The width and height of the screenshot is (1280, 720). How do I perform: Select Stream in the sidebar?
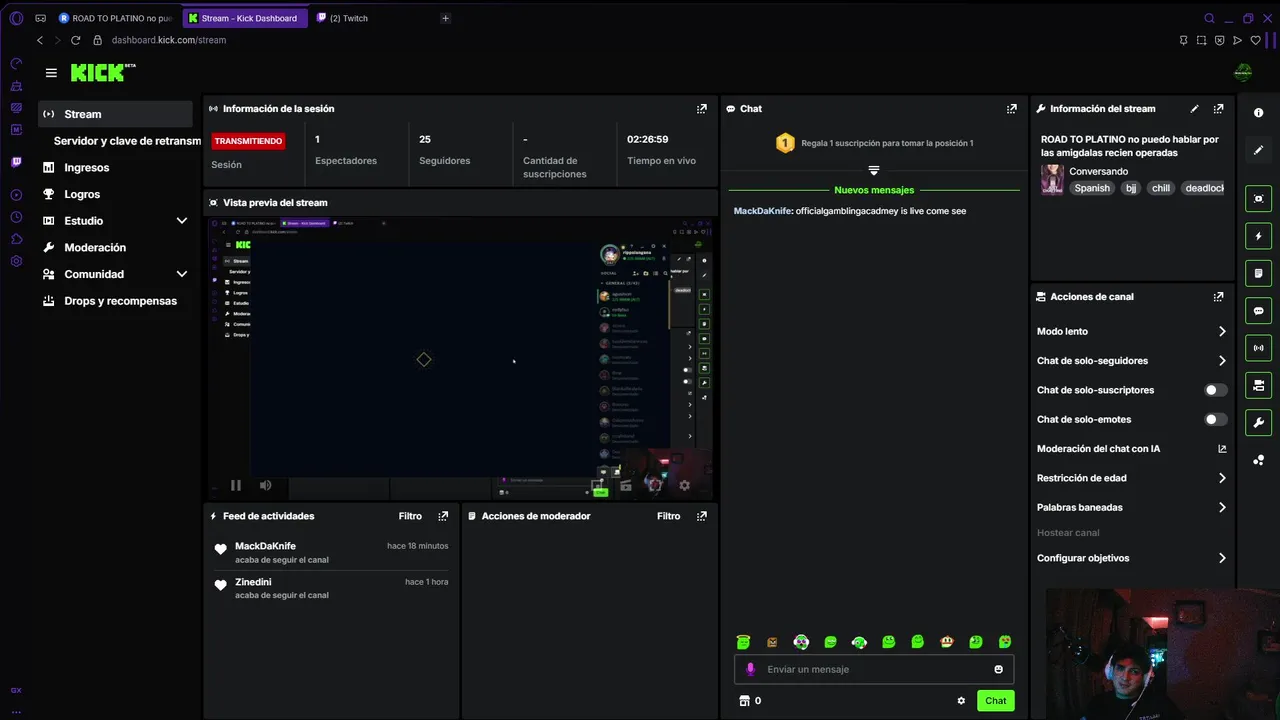click(x=116, y=114)
